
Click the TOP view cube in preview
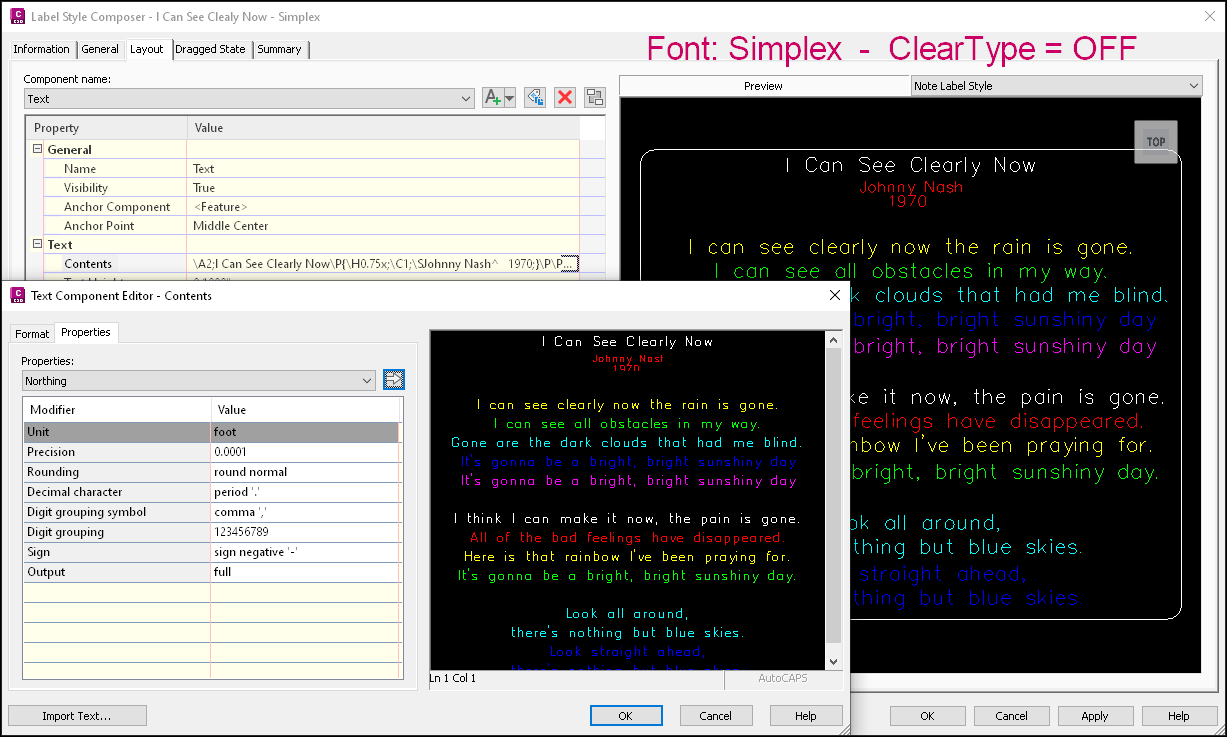click(1156, 141)
